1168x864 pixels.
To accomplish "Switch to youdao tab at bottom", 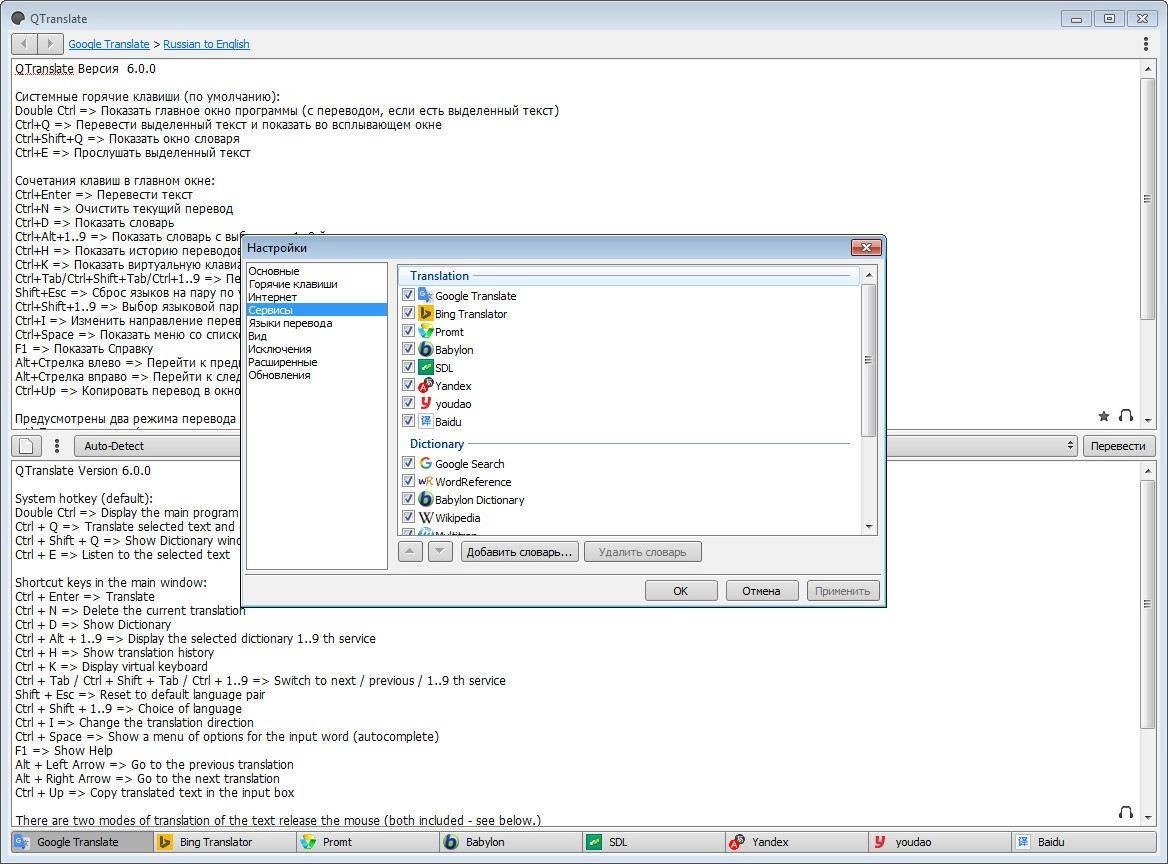I will (x=941, y=842).
